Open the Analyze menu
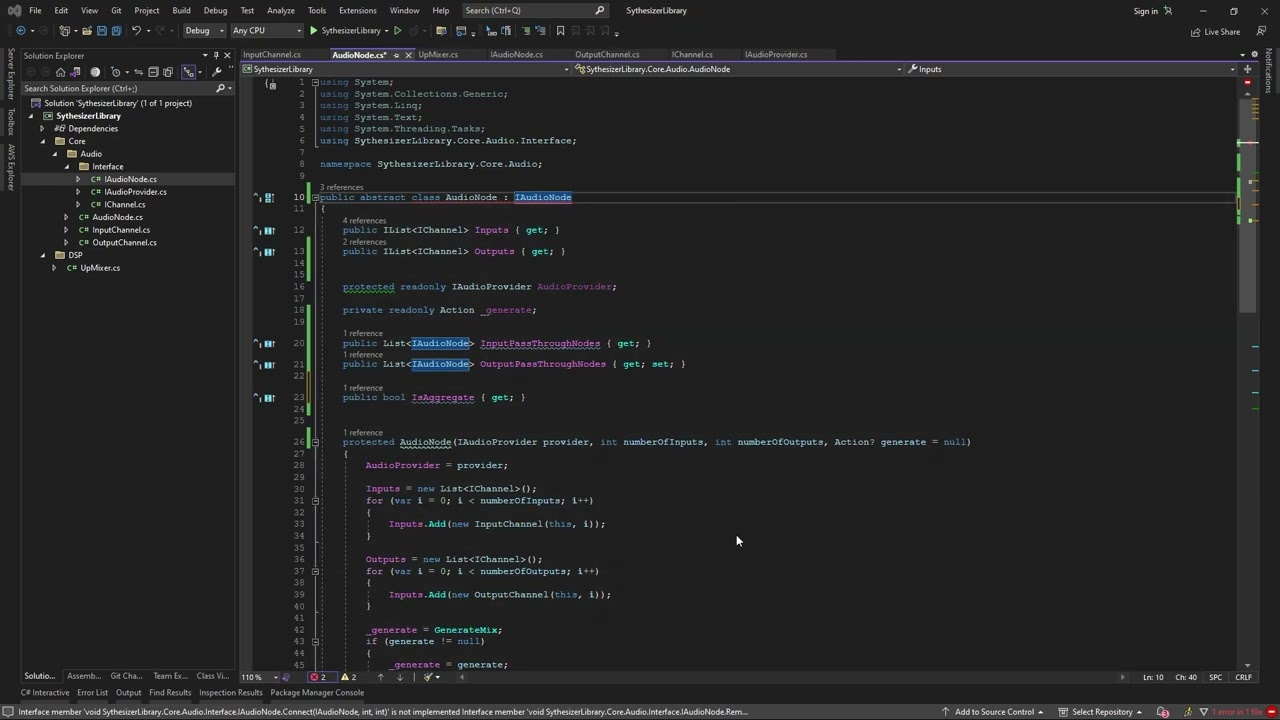Screen dimensions: 1280x720 tap(281, 10)
